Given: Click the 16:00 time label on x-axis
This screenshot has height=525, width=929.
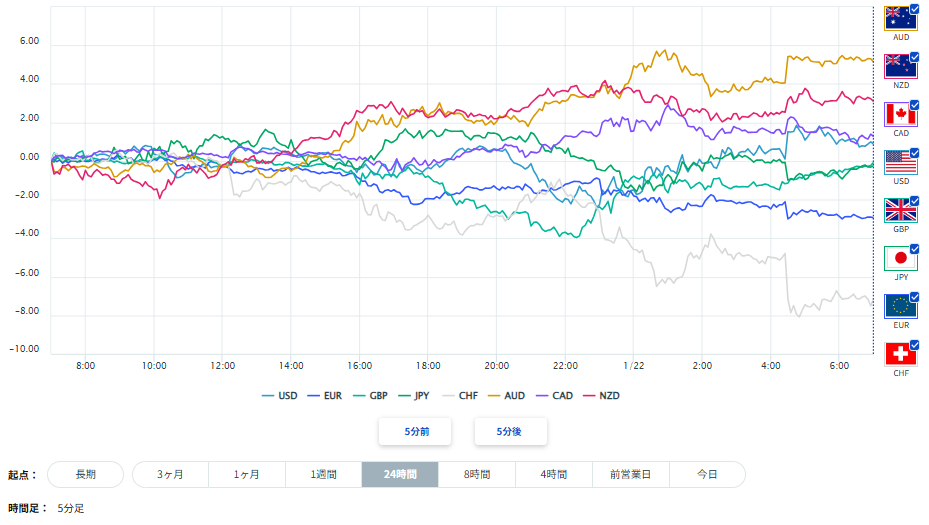Looking at the screenshot, I should (360, 366).
